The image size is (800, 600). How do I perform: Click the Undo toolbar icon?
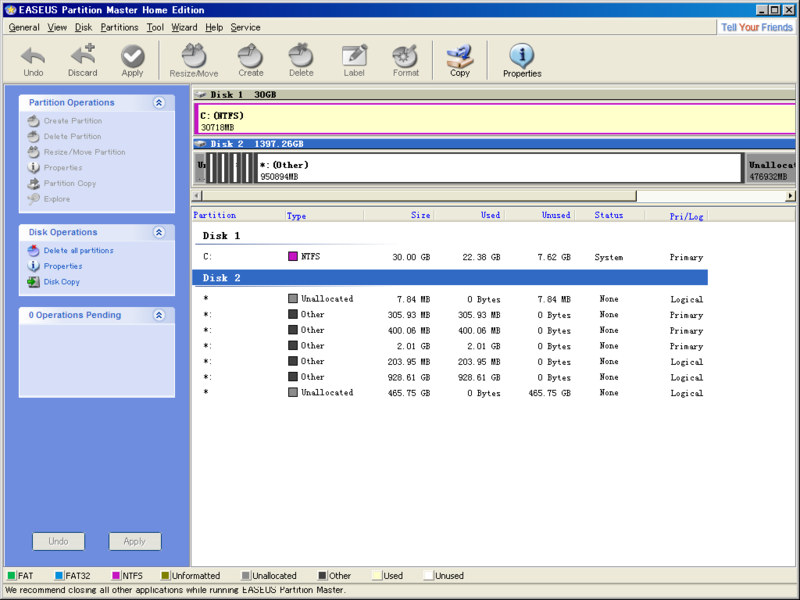[33, 61]
